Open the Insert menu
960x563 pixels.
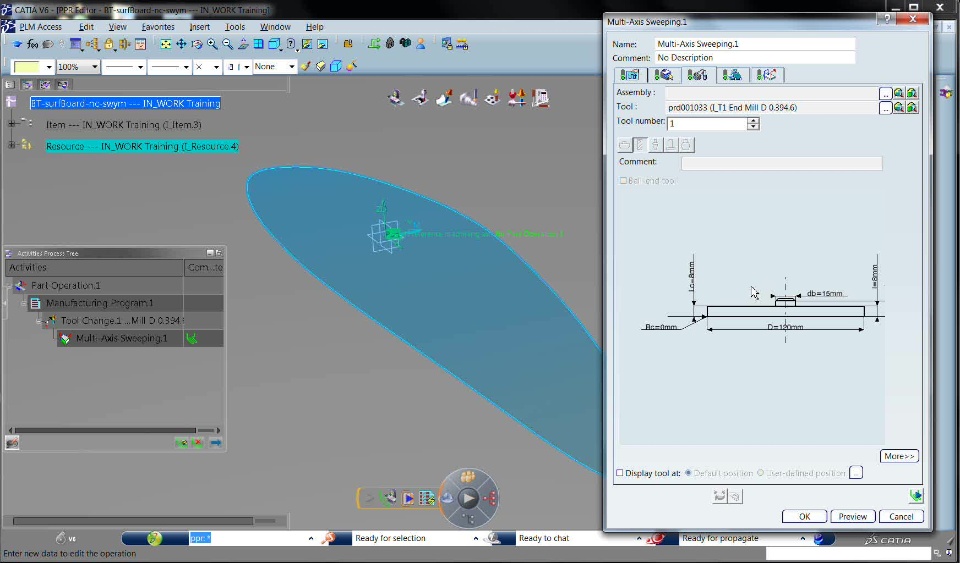[200, 27]
